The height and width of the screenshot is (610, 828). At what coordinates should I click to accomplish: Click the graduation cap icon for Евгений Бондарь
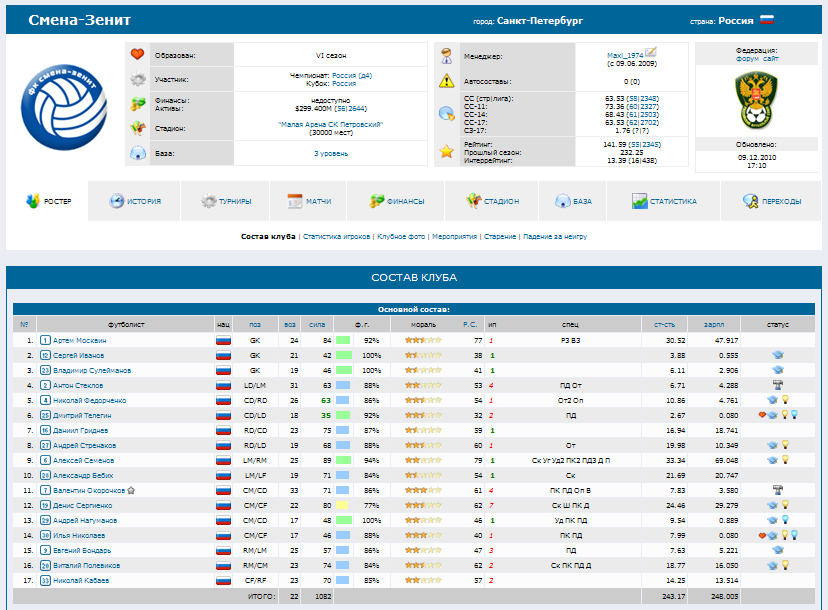[777, 550]
